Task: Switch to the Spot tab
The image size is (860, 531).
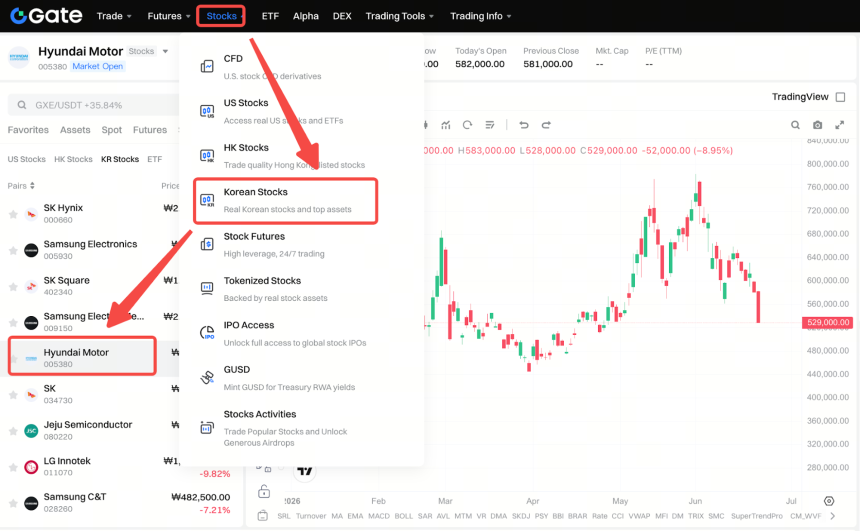Action: (112, 130)
